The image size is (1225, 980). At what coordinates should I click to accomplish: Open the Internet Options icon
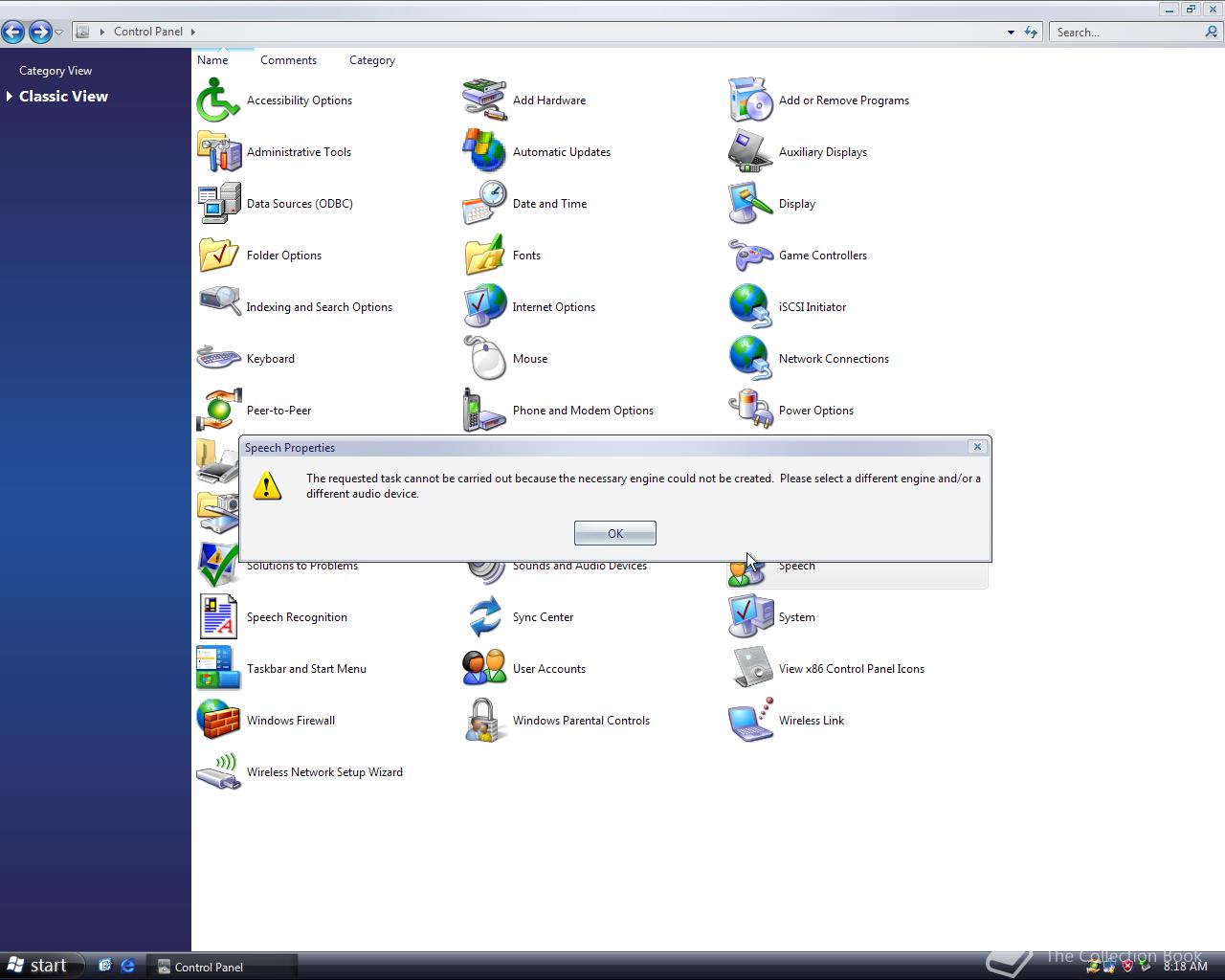click(485, 307)
